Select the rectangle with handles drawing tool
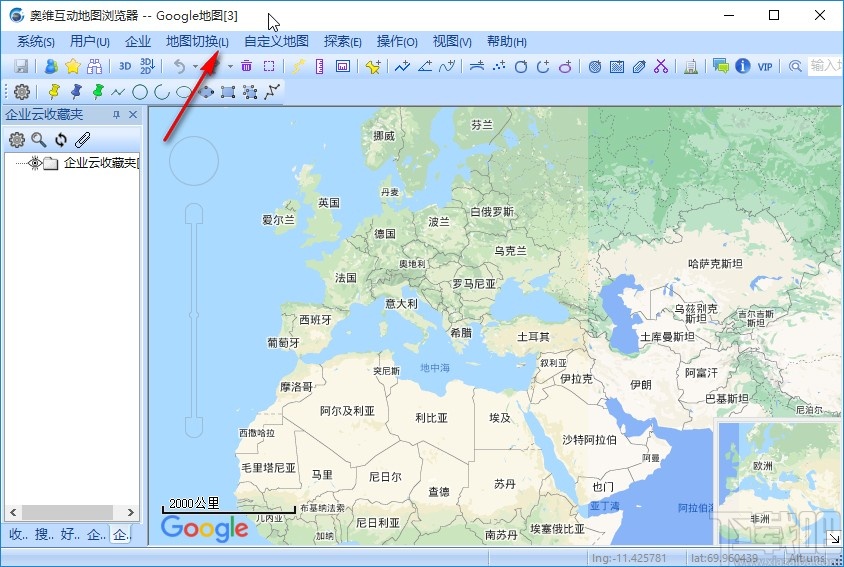 (228, 92)
